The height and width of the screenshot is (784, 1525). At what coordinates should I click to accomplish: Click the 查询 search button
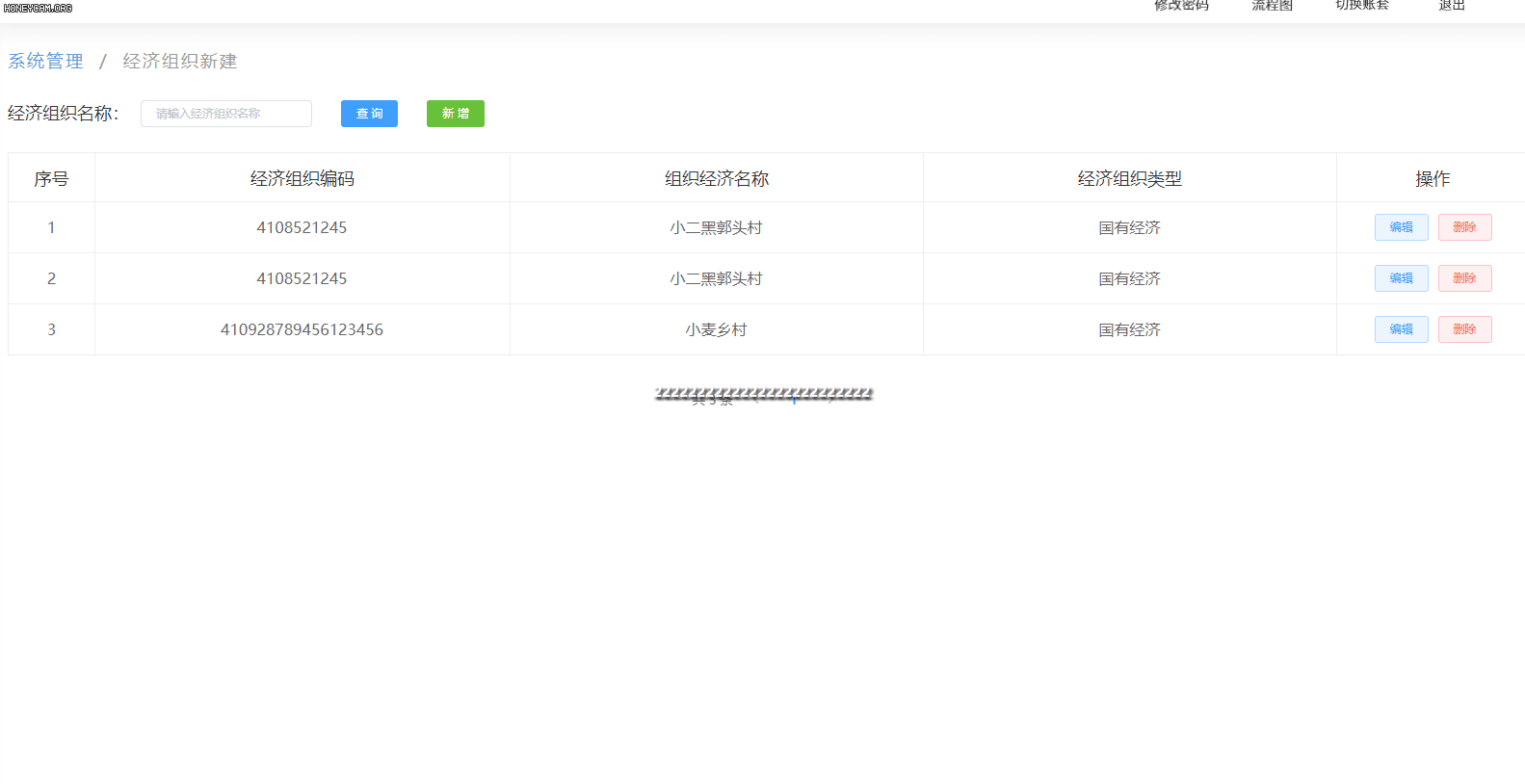369,114
